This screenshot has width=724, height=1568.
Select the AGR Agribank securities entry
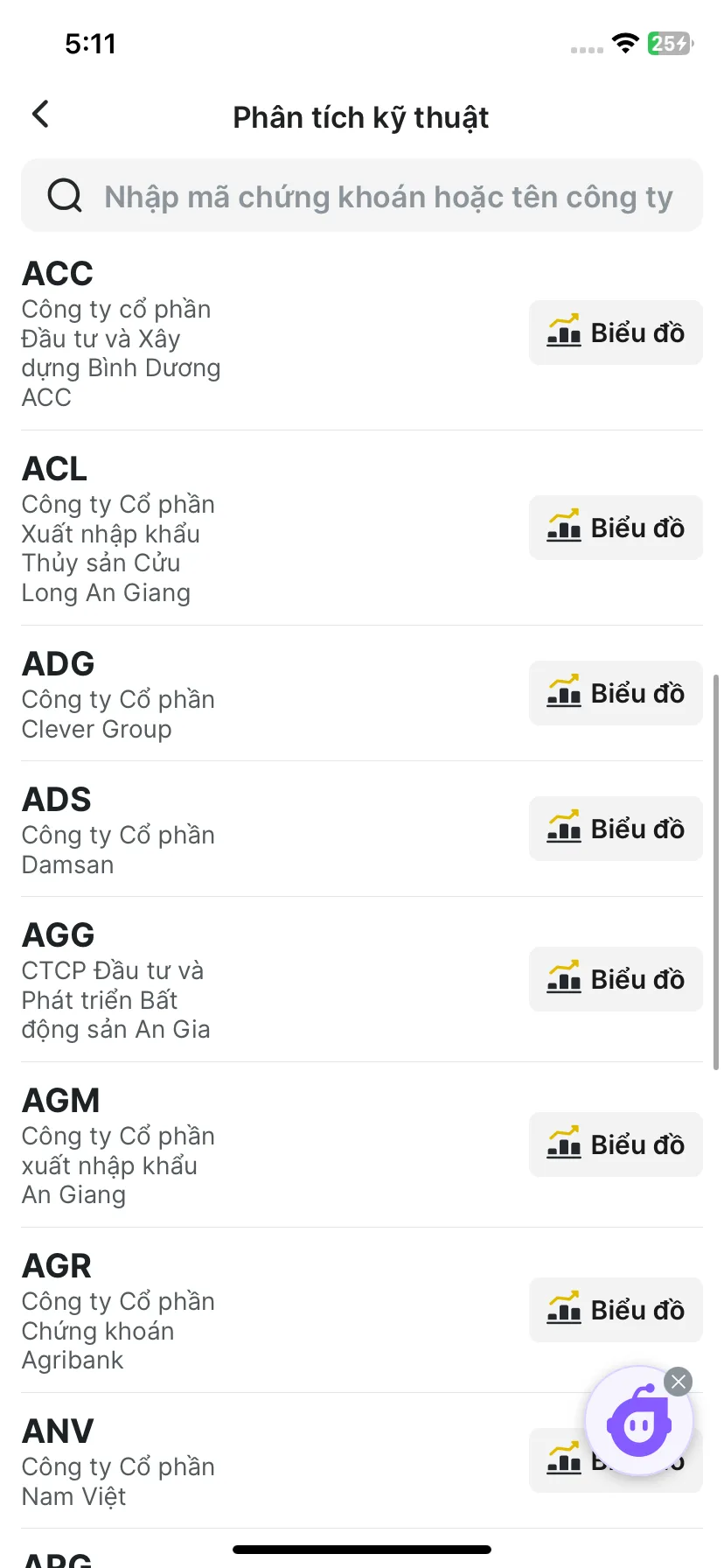[362, 1310]
